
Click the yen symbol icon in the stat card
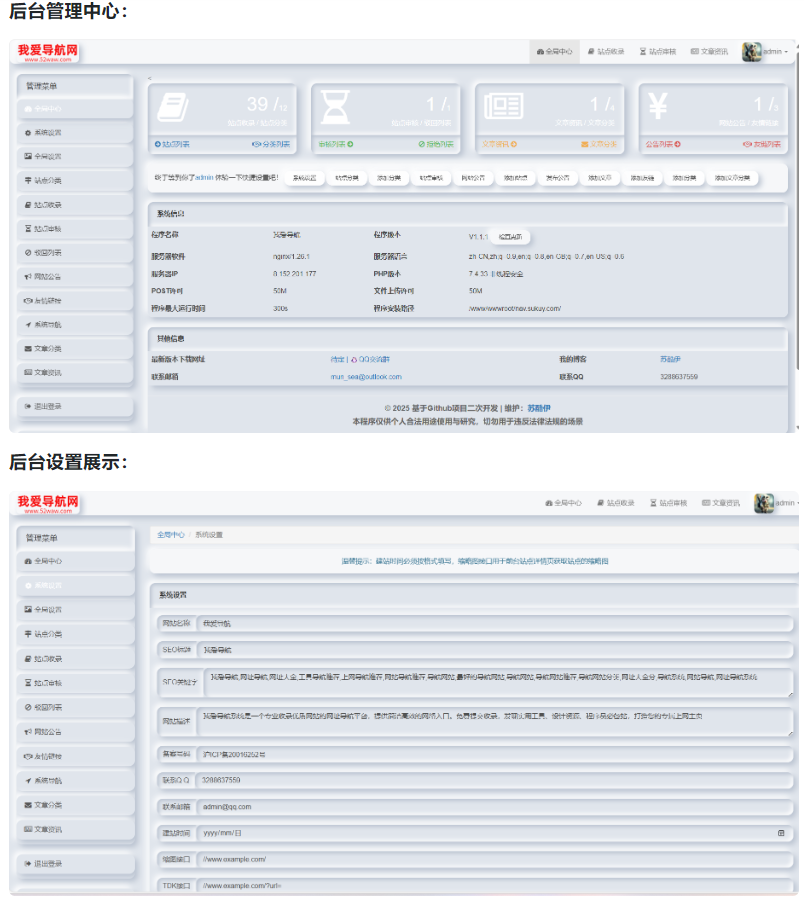[x=658, y=106]
